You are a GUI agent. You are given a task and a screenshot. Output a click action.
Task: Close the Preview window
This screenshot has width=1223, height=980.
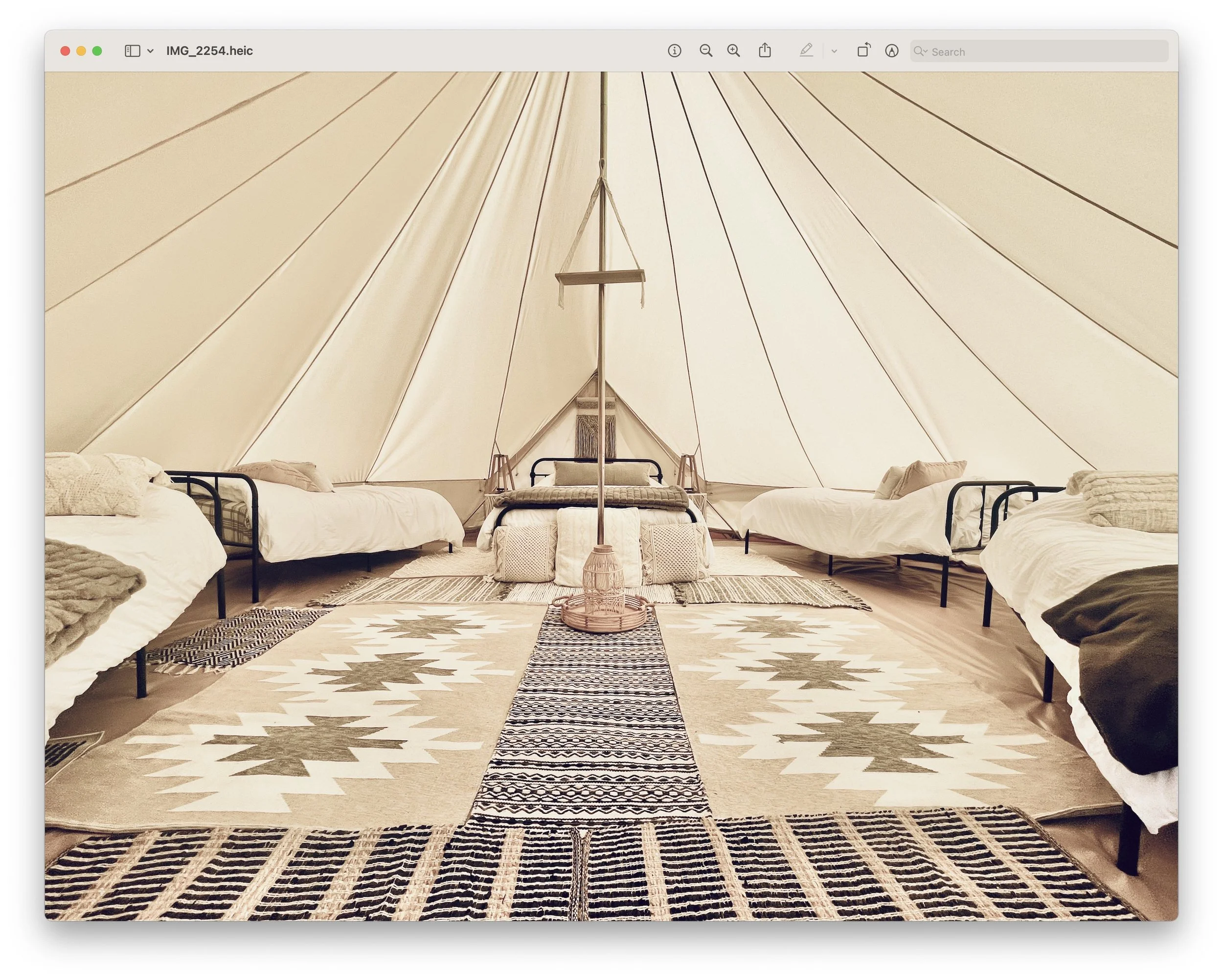tap(65, 51)
